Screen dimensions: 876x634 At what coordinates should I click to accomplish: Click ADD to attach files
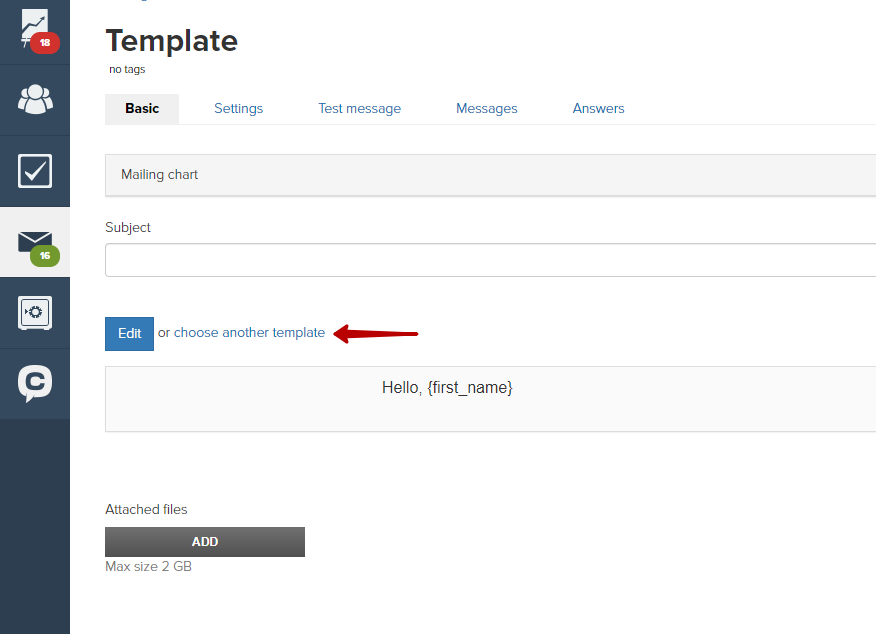(x=205, y=542)
